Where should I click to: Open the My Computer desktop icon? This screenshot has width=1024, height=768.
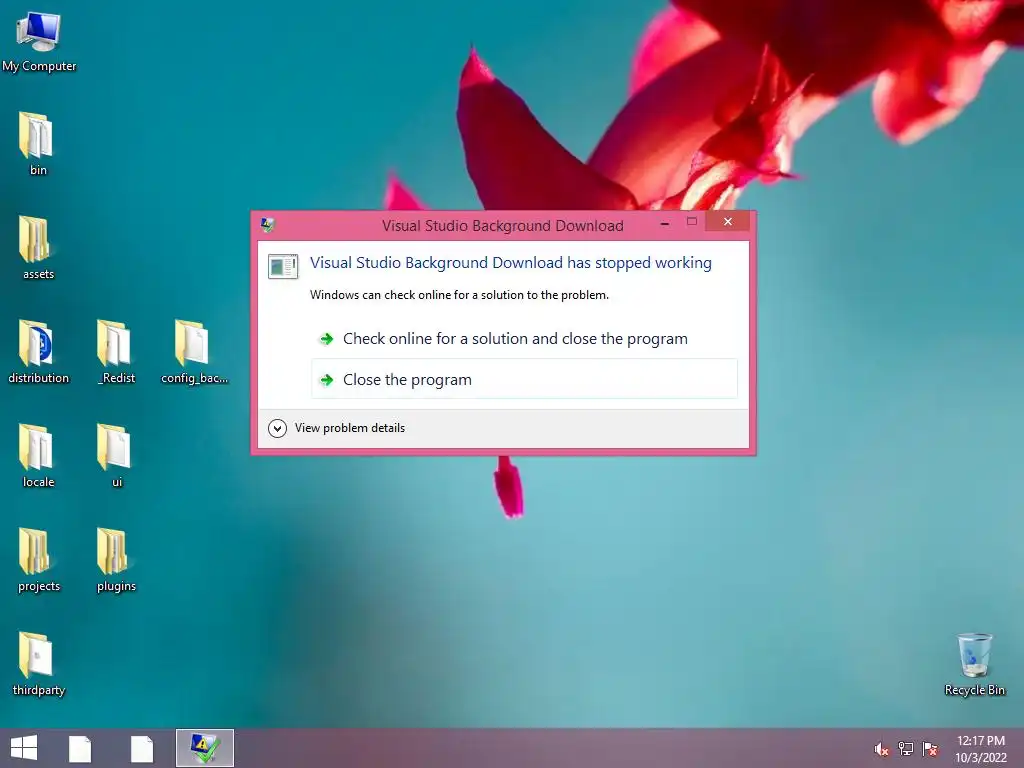pos(39,42)
